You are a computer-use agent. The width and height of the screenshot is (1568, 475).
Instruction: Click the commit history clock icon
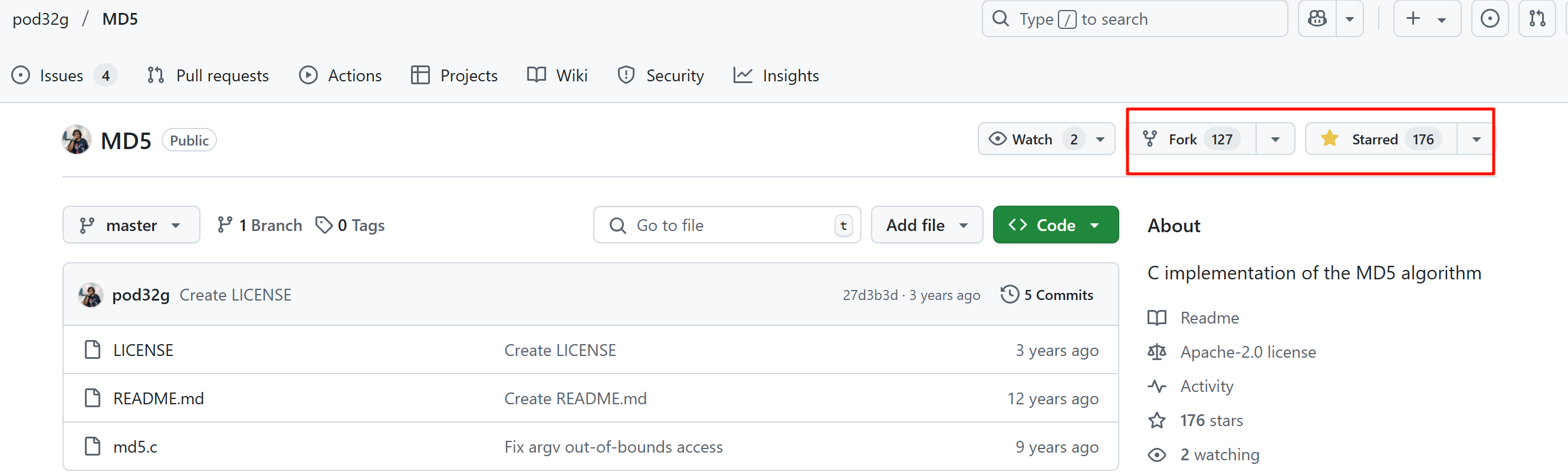[x=1009, y=294]
